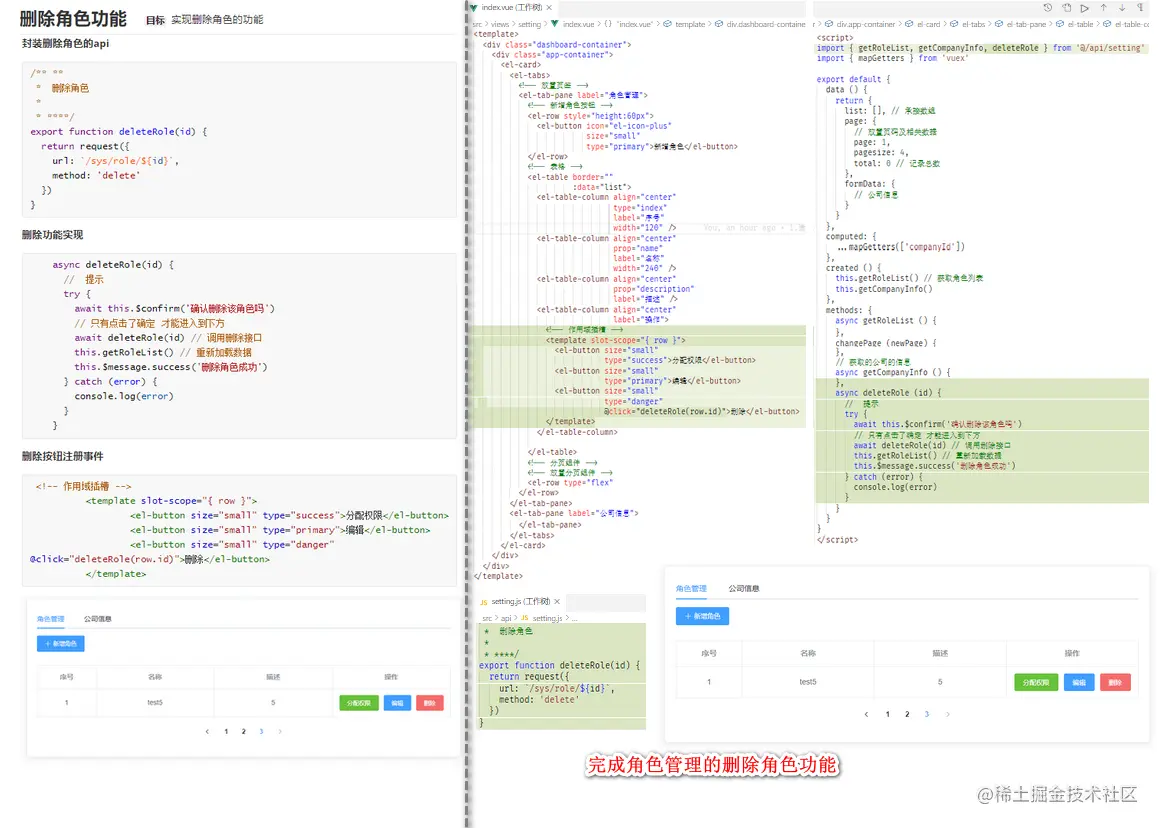This screenshot has height=828, width=1161.
Task: Click 序号 column header in large preview table
Action: [709, 653]
